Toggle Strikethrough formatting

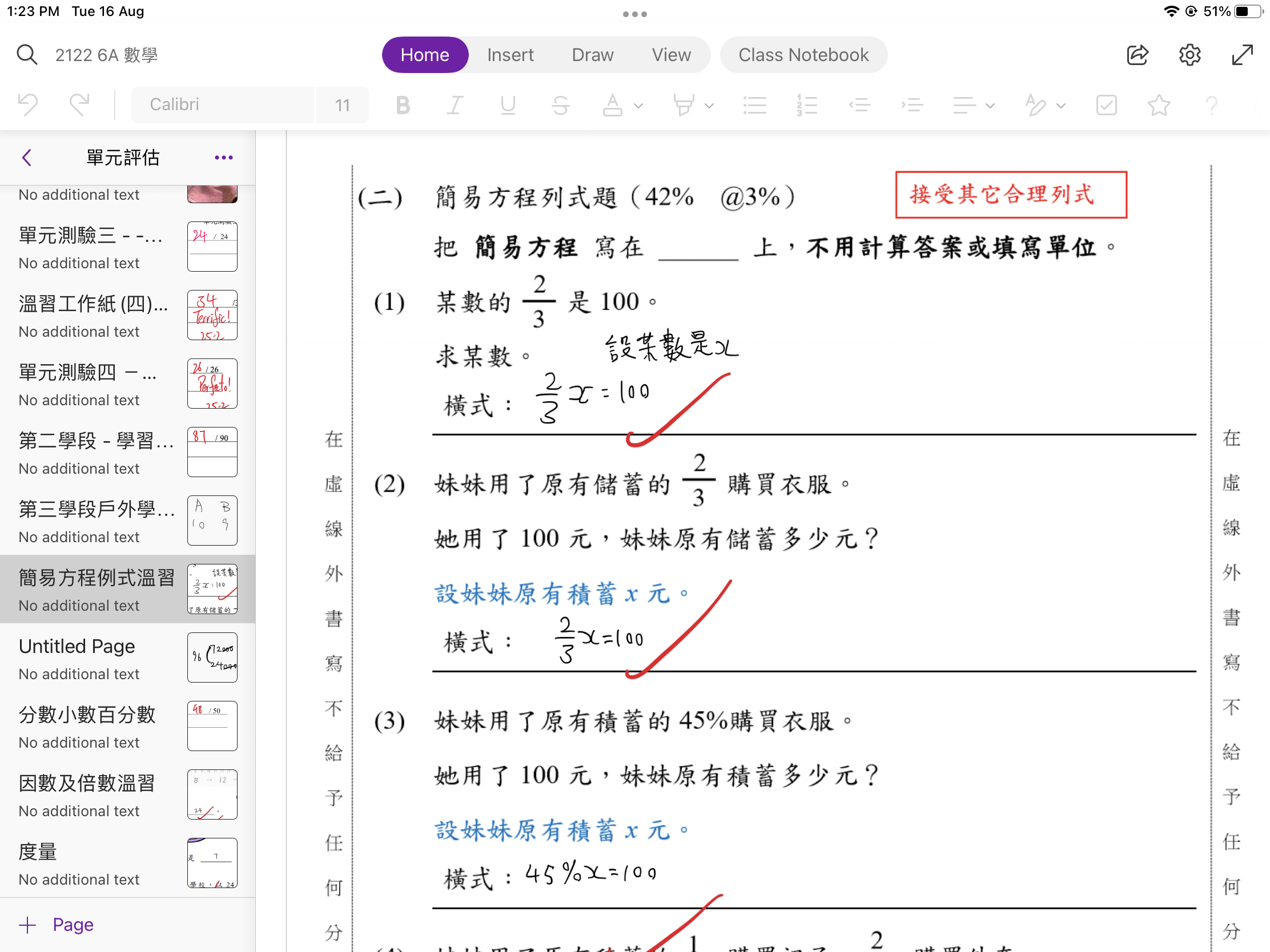(x=560, y=105)
